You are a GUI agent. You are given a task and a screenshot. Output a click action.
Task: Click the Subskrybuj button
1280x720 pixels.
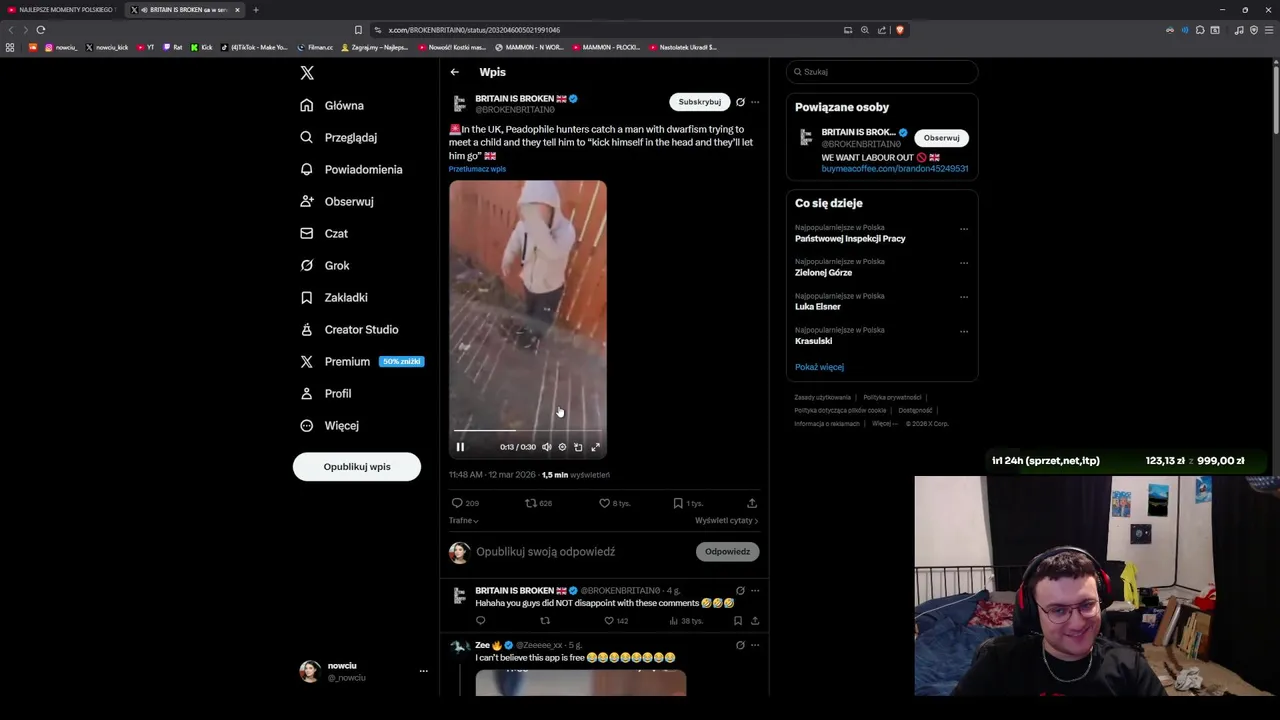(700, 102)
